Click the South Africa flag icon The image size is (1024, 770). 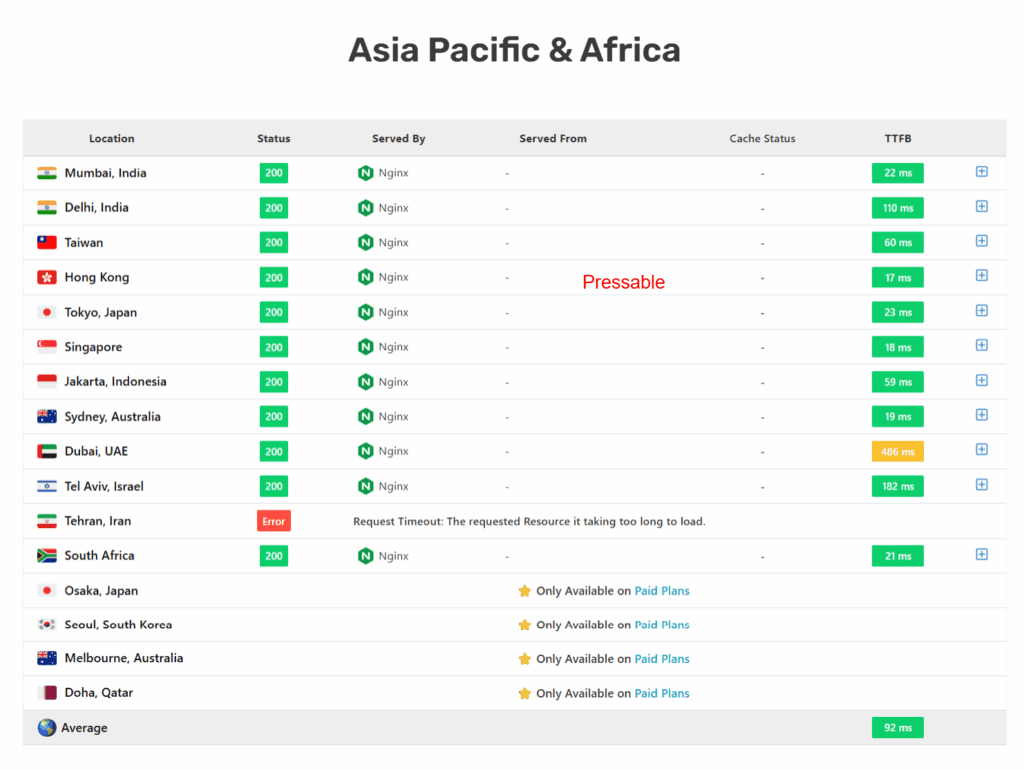pyautogui.click(x=47, y=555)
